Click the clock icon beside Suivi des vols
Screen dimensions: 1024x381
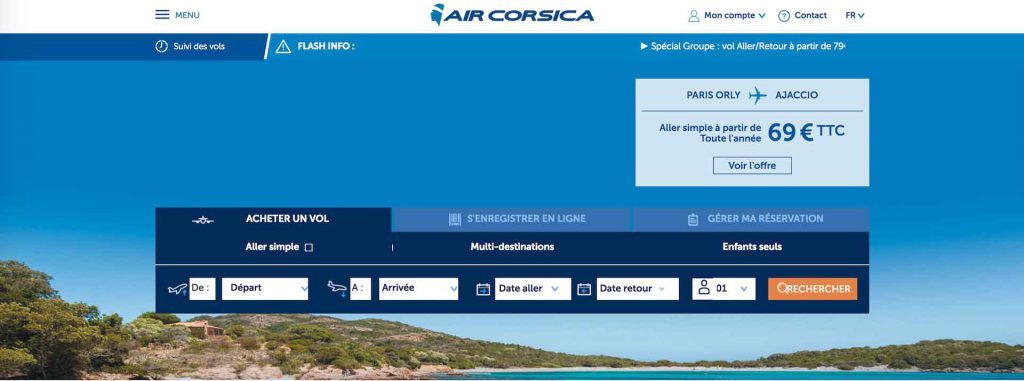161,46
